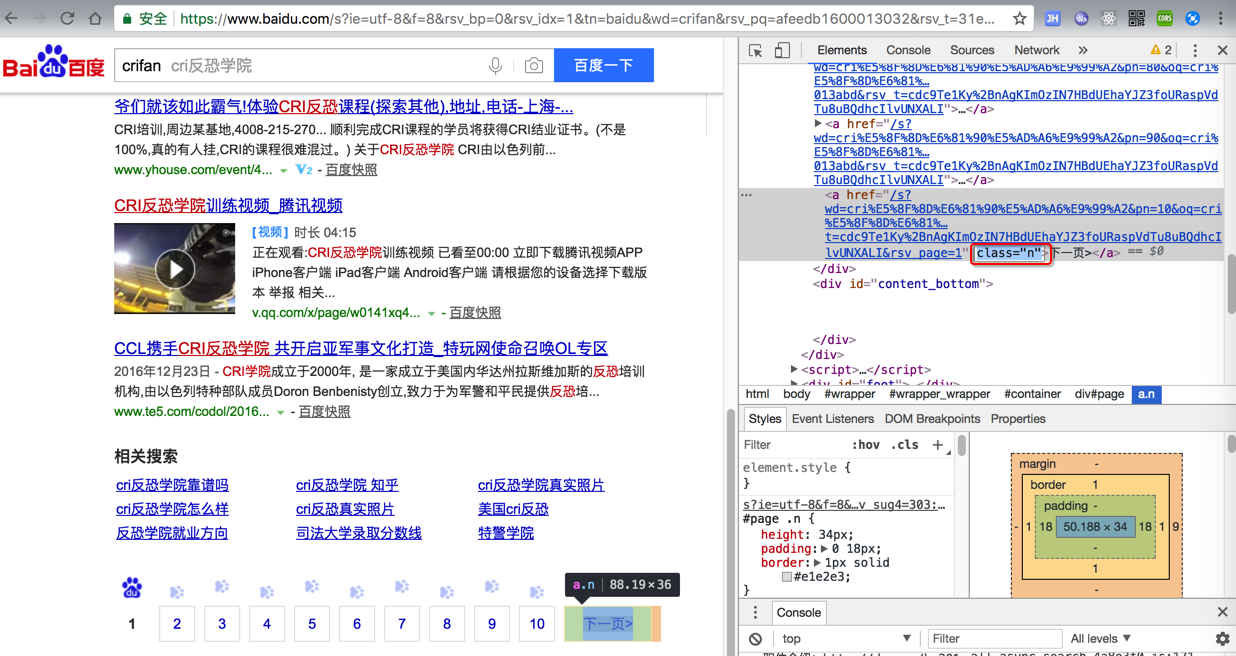The width and height of the screenshot is (1236, 656).
Task: Select #container in DOM breadcrumb
Action: [x=1032, y=394]
